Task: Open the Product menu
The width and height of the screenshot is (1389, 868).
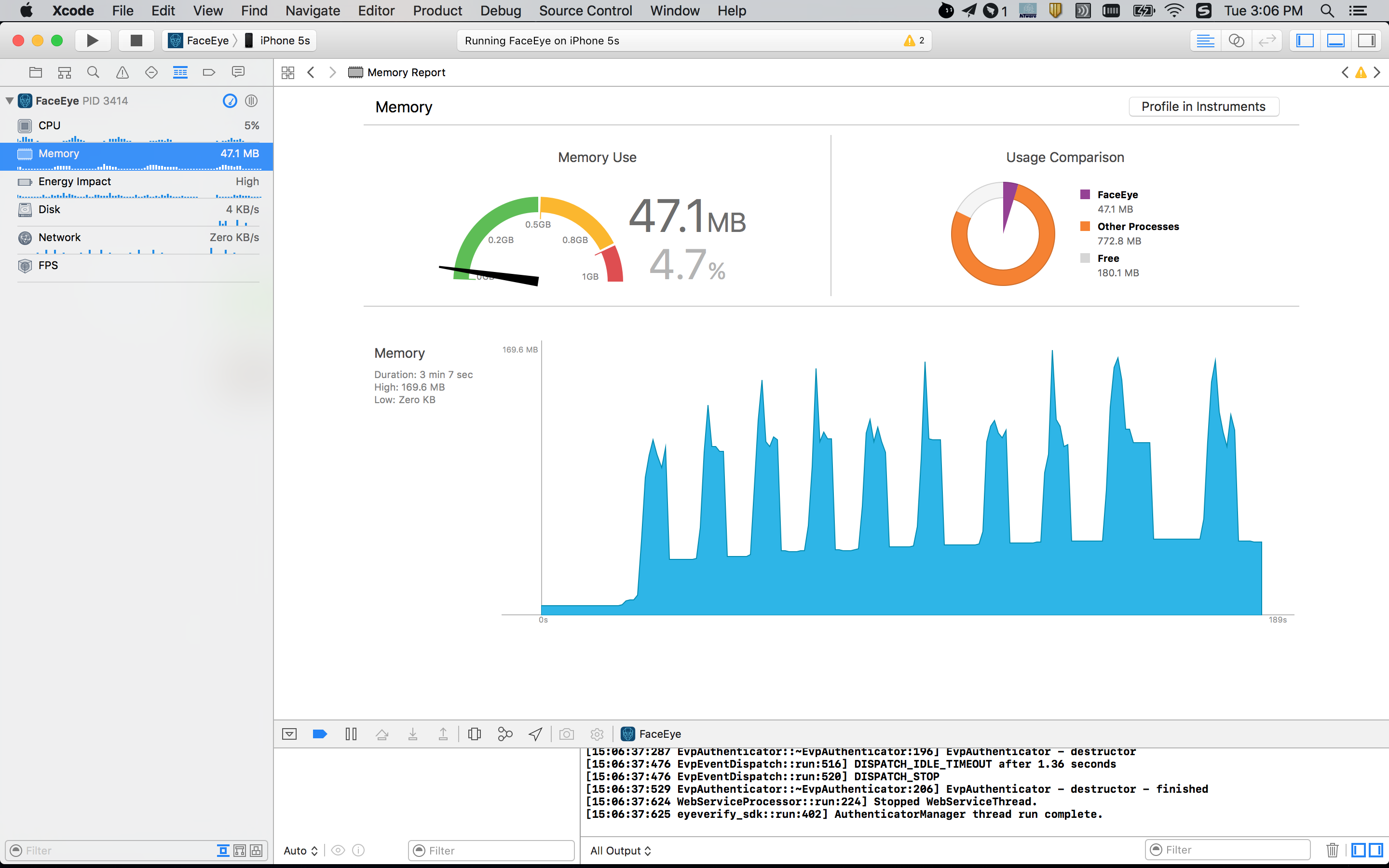Action: point(437,10)
